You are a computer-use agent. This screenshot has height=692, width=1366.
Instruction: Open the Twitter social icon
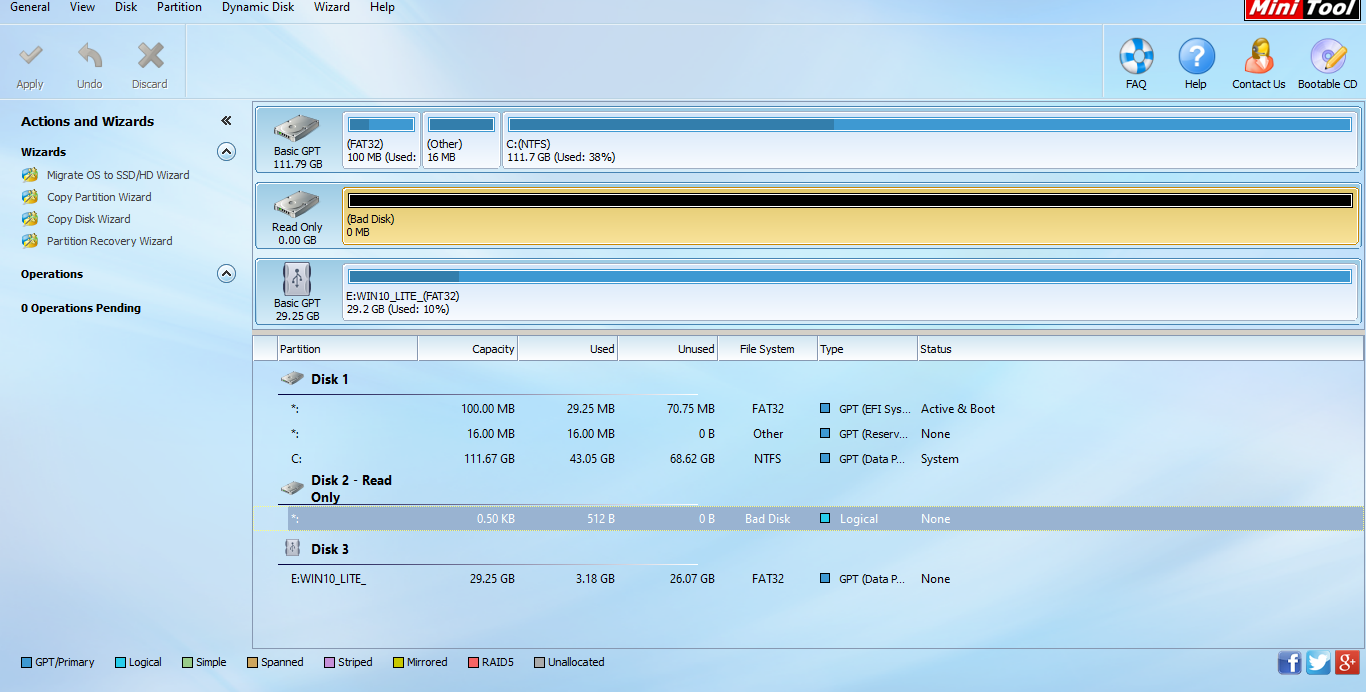click(1318, 662)
